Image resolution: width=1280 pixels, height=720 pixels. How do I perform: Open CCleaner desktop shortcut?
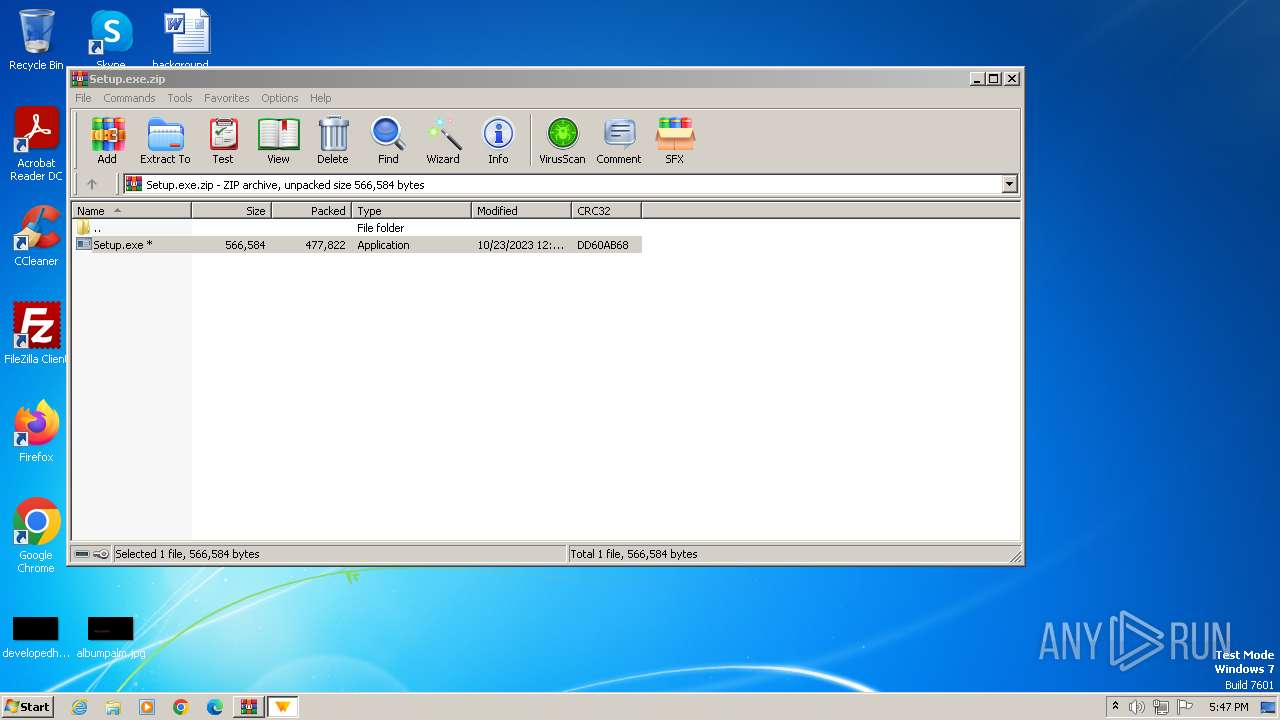(x=36, y=236)
